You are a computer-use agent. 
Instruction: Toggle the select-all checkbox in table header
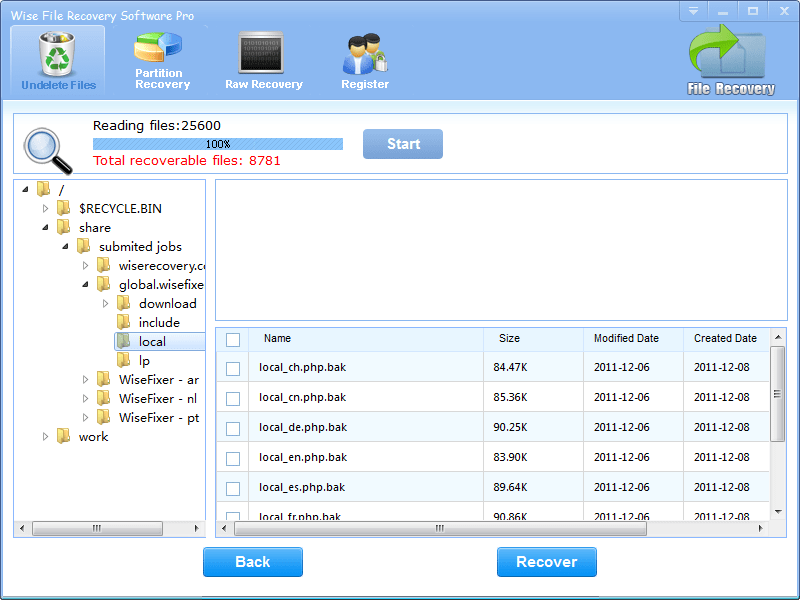click(233, 340)
